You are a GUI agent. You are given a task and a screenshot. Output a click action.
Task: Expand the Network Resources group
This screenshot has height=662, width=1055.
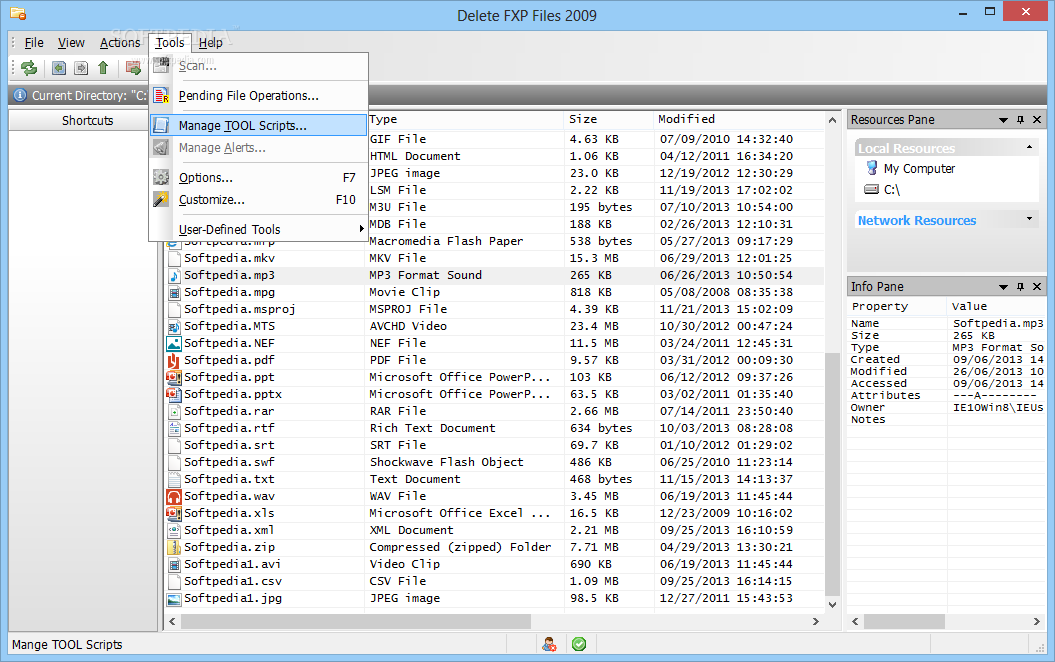[x=1029, y=219]
